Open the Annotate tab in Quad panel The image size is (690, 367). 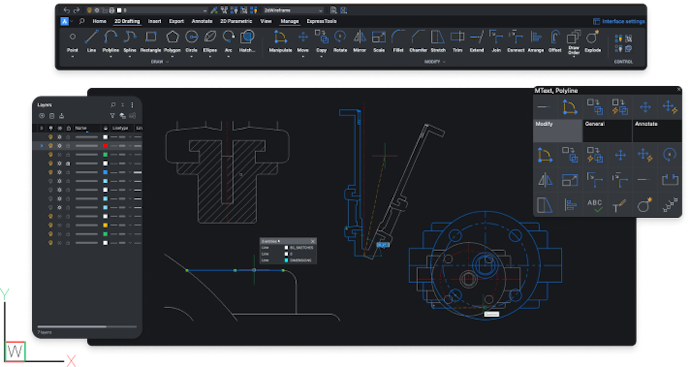pos(657,131)
